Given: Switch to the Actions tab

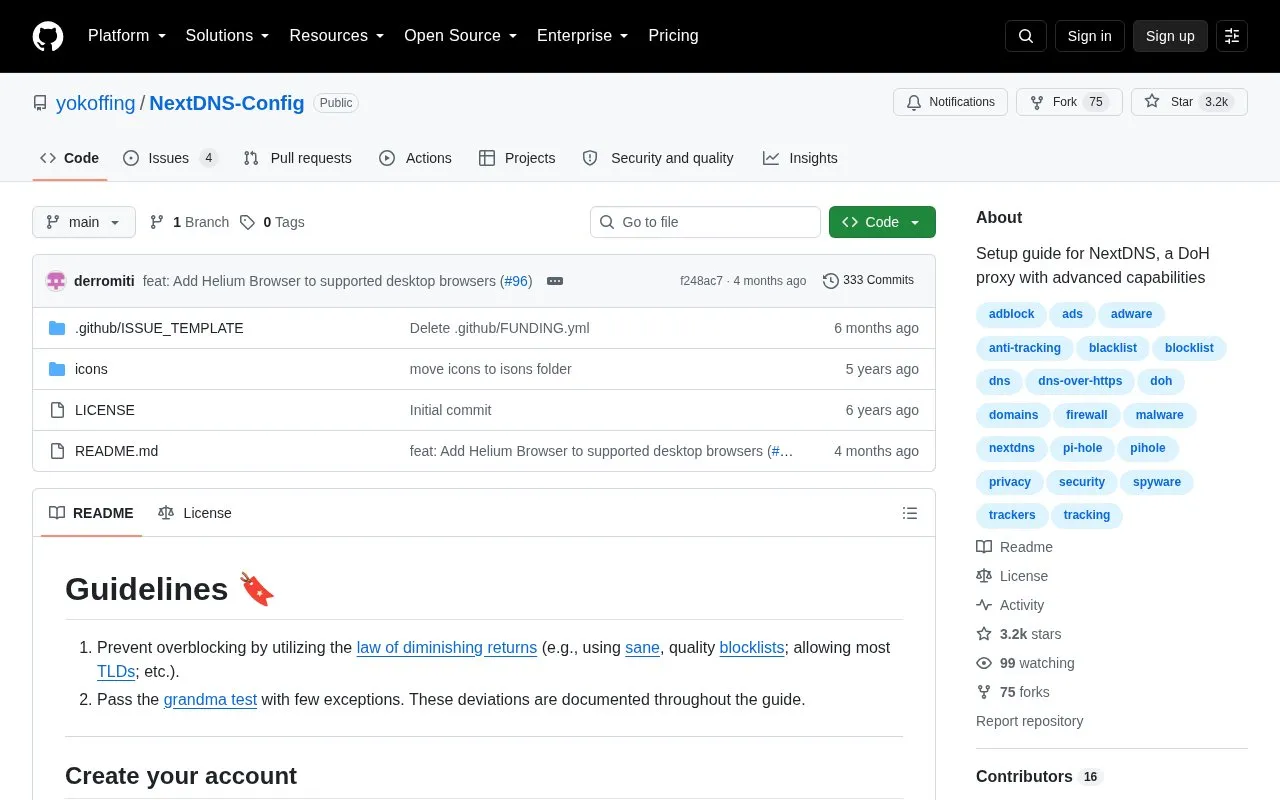Looking at the screenshot, I should coord(415,158).
